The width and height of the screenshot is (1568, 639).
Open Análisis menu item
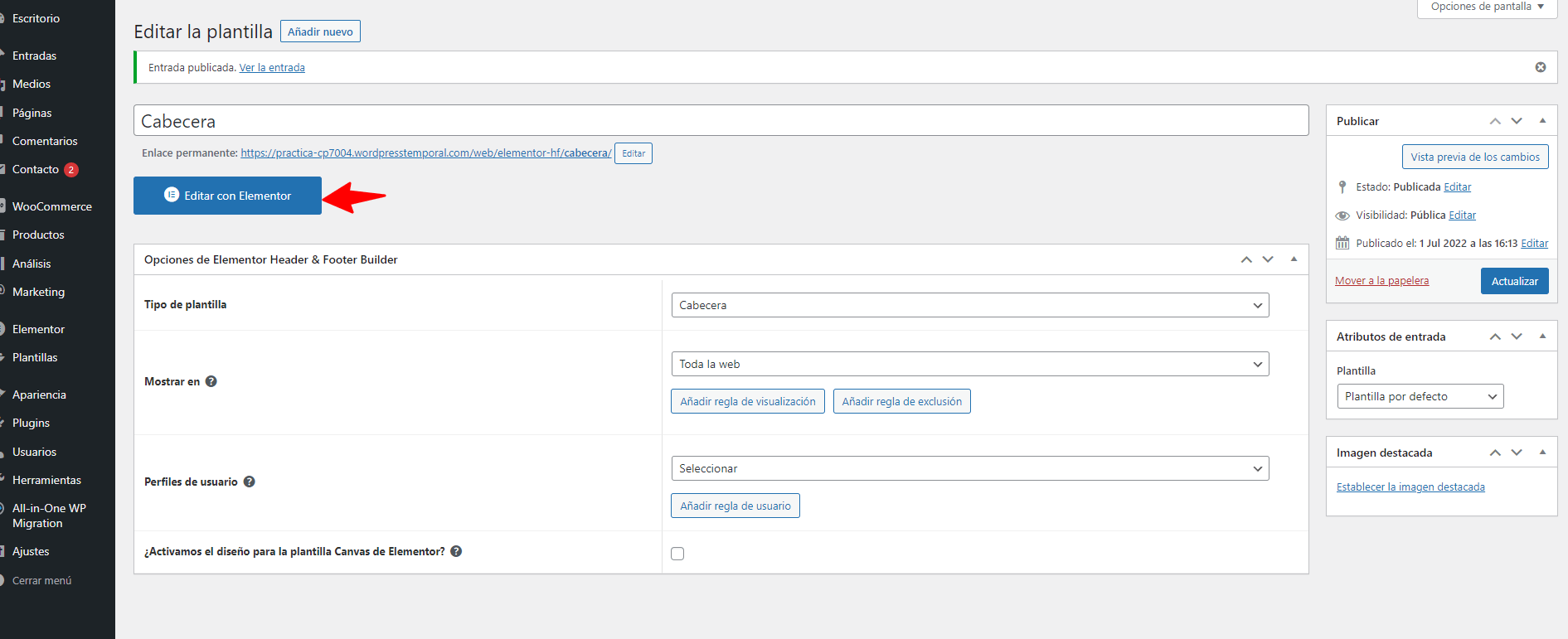[32, 264]
